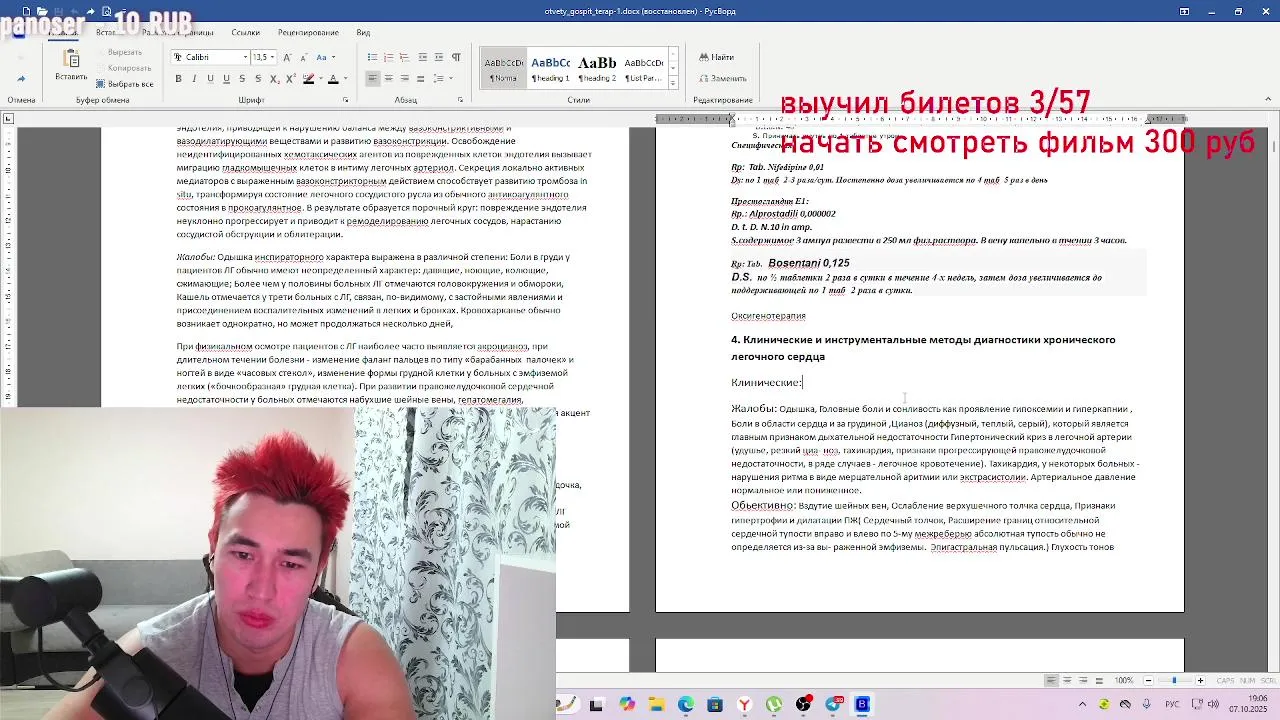
Task: Apply the List Paragraph style
Action: coord(643,69)
